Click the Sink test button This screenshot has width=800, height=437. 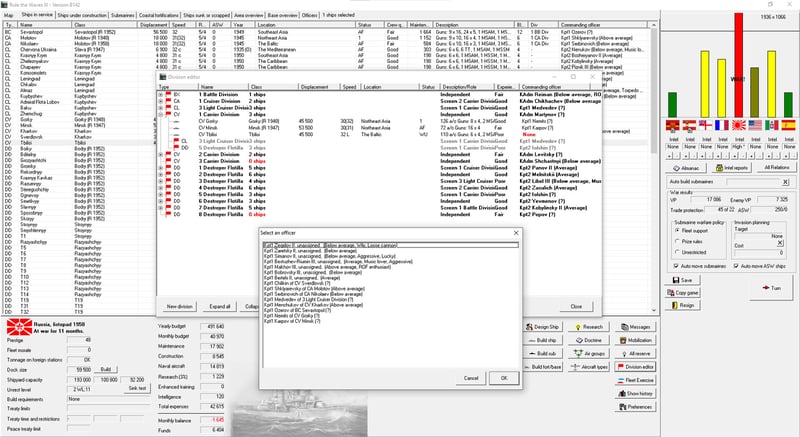click(x=137, y=389)
